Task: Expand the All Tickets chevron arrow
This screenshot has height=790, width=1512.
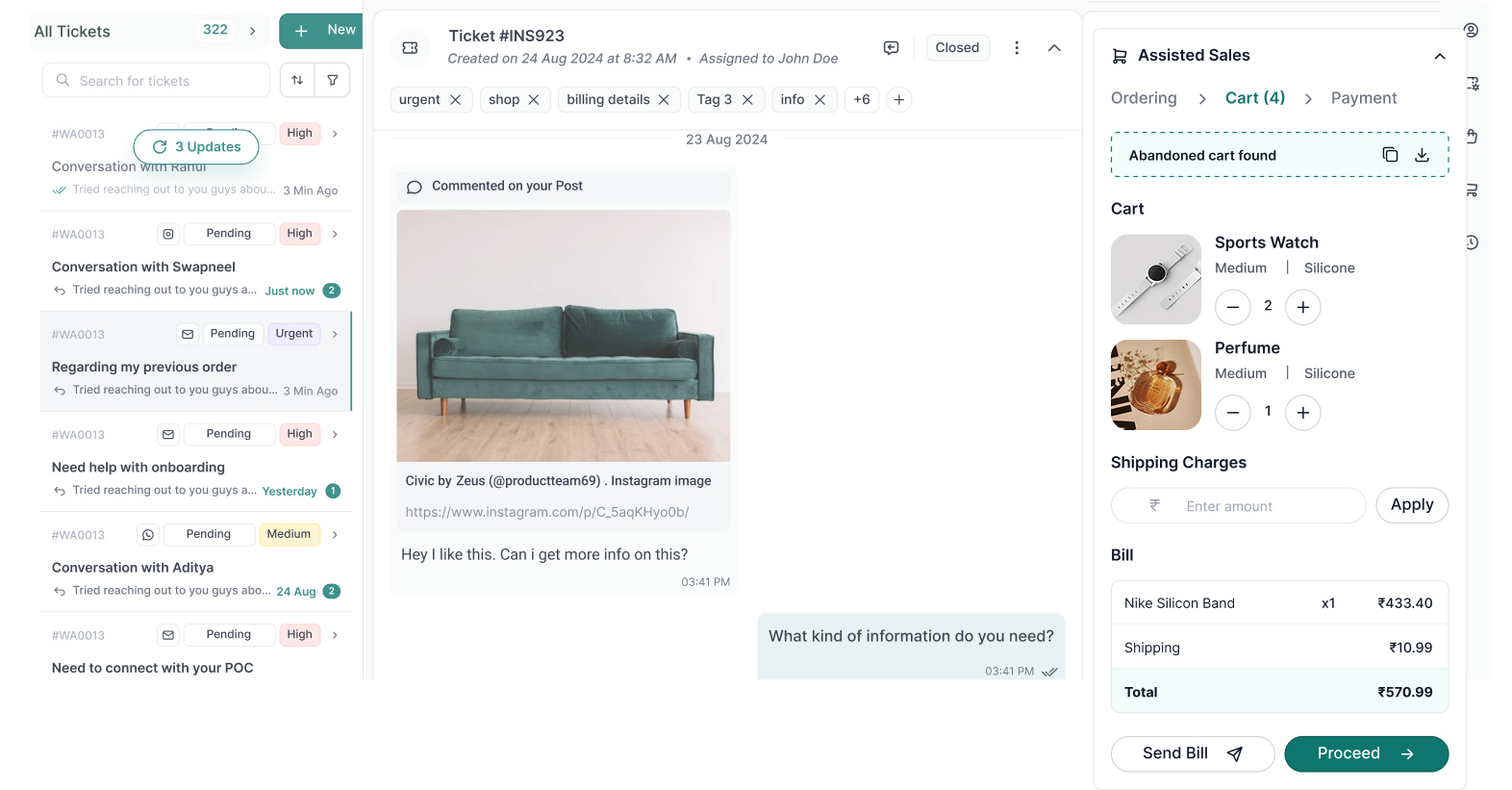Action: pyautogui.click(x=253, y=31)
